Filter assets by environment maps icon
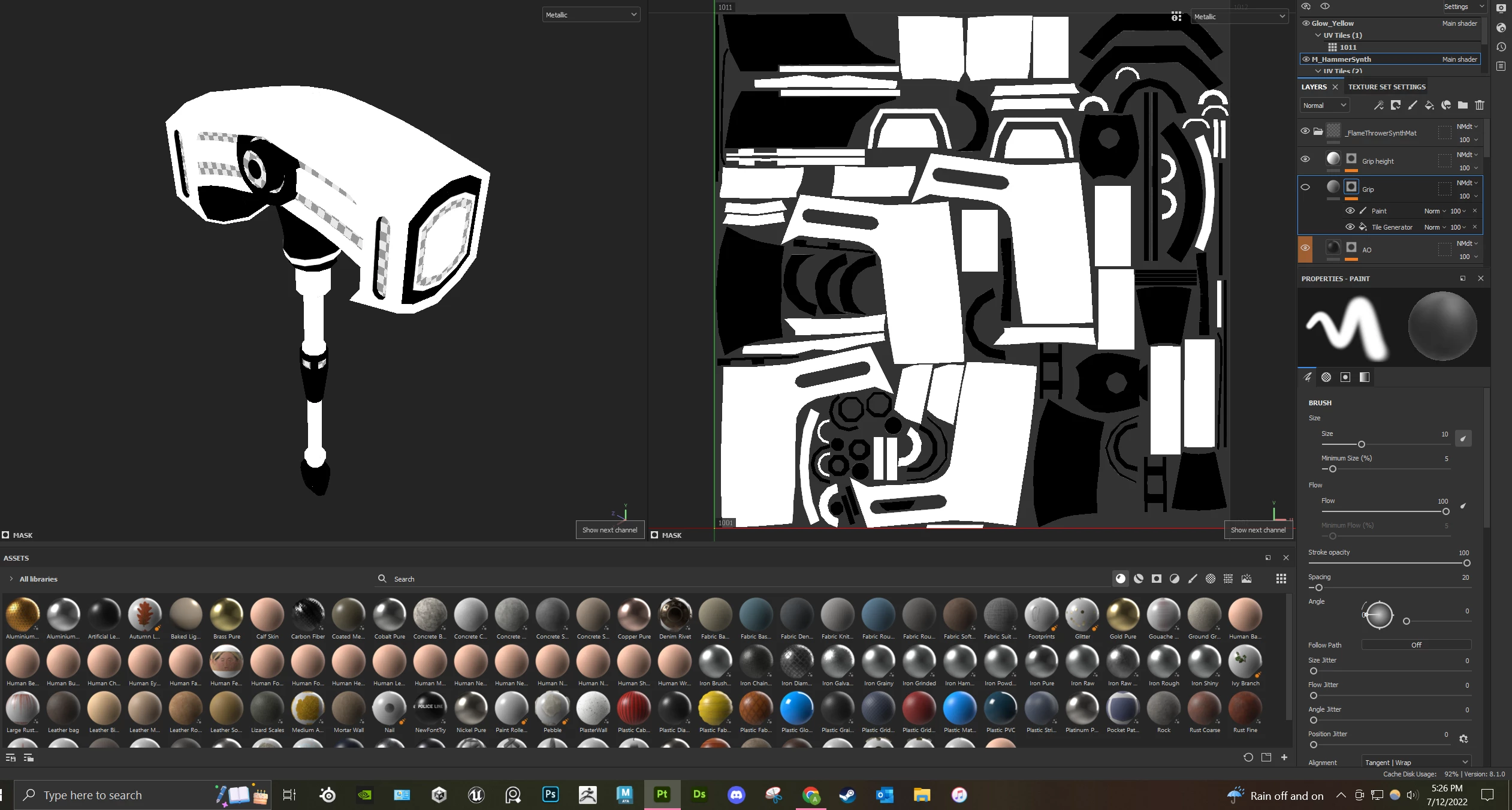 point(1247,579)
